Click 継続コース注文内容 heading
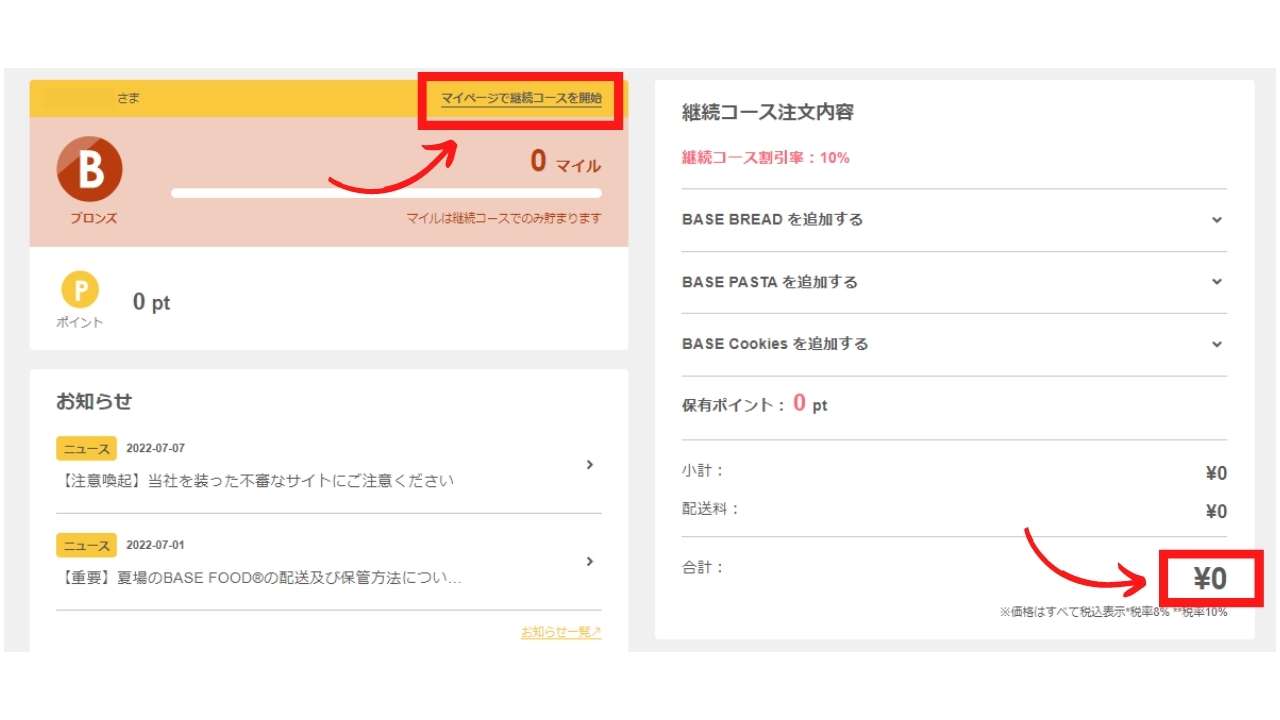 768,112
